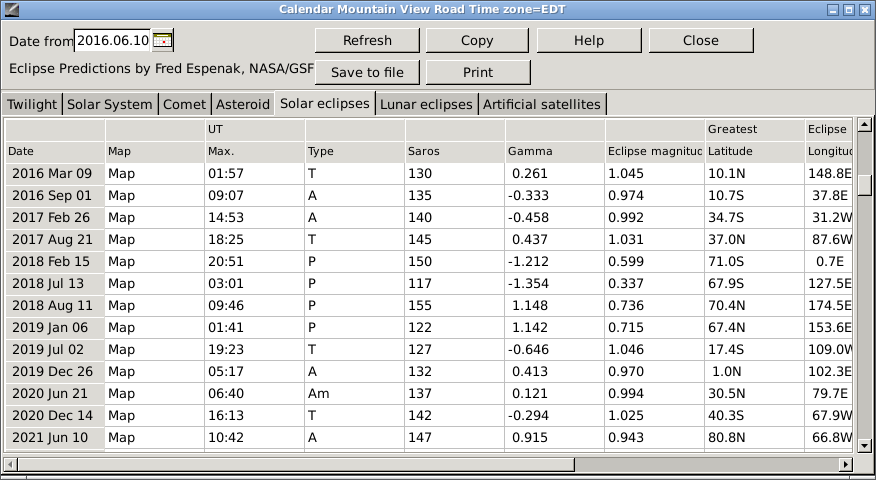Screen dimensions: 876x480
Task: Select the 2018 Feb 15 date cell
Action: (x=55, y=262)
